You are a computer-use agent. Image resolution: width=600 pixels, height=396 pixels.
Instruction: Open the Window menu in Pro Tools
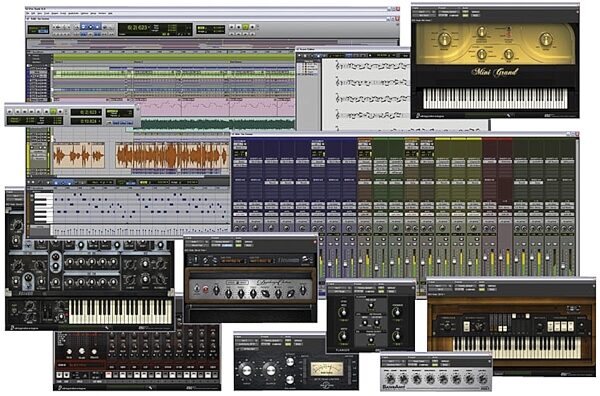coord(102,13)
